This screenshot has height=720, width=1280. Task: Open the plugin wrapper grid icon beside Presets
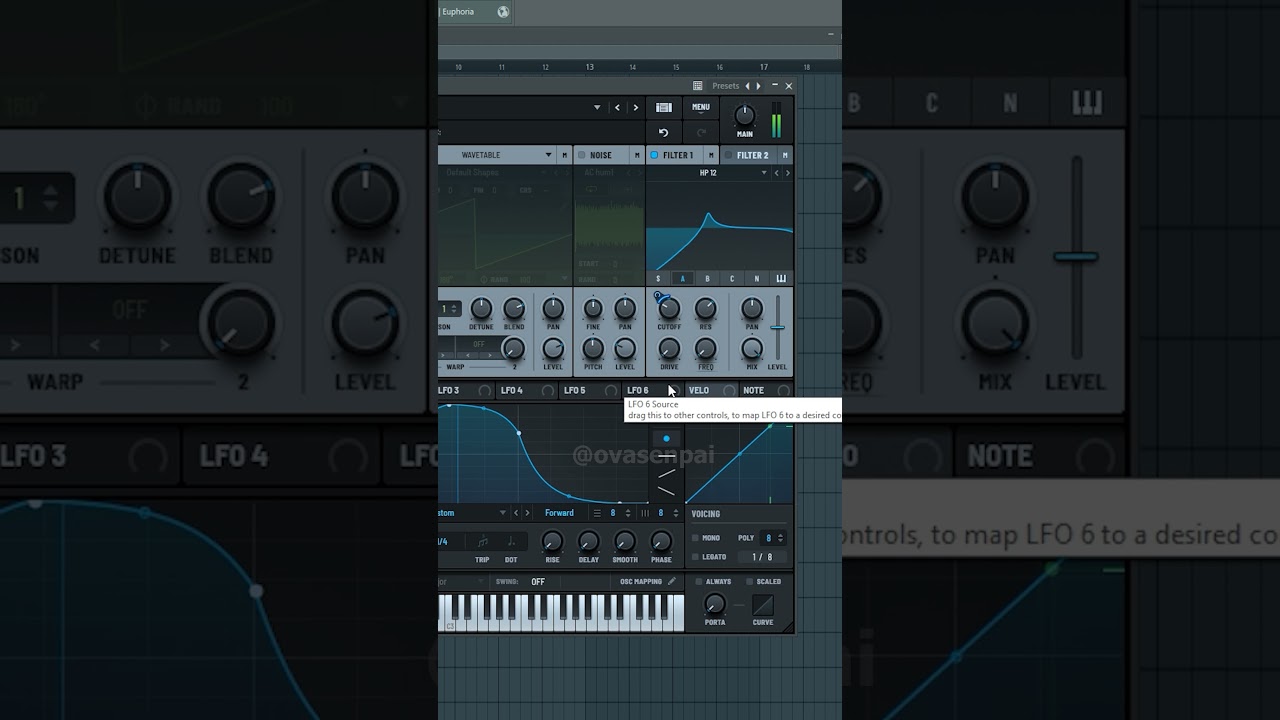(x=697, y=86)
